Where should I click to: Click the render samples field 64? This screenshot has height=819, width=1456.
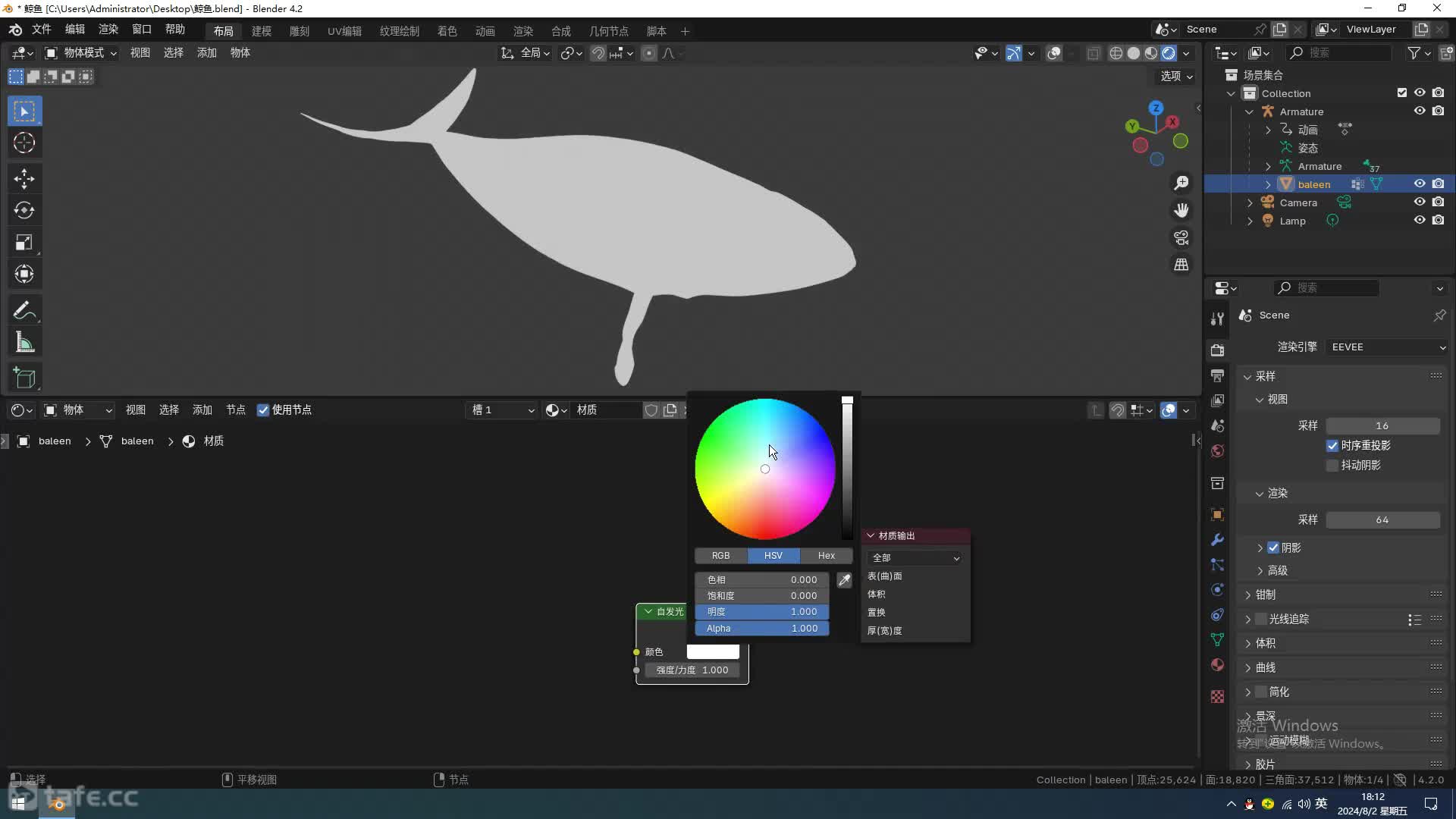click(1382, 520)
